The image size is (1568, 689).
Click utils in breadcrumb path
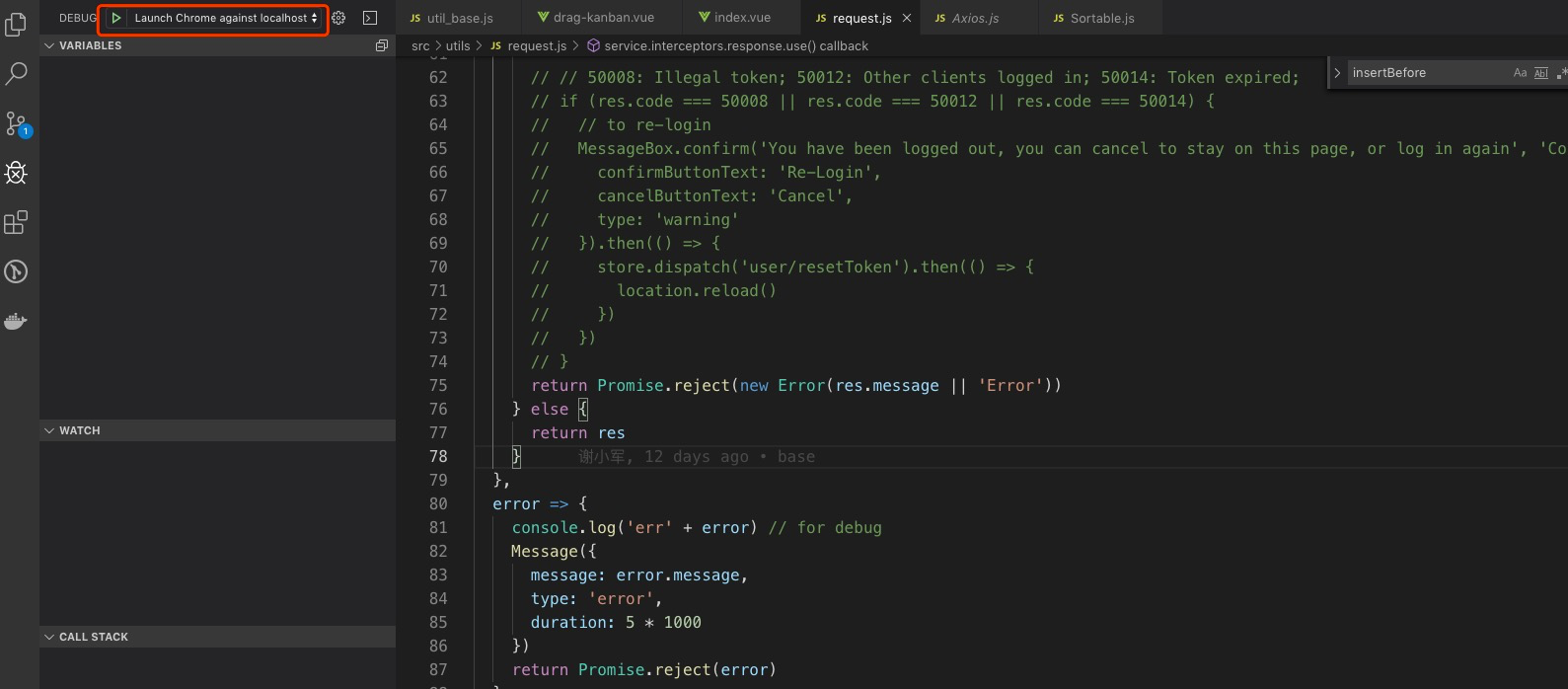point(458,45)
